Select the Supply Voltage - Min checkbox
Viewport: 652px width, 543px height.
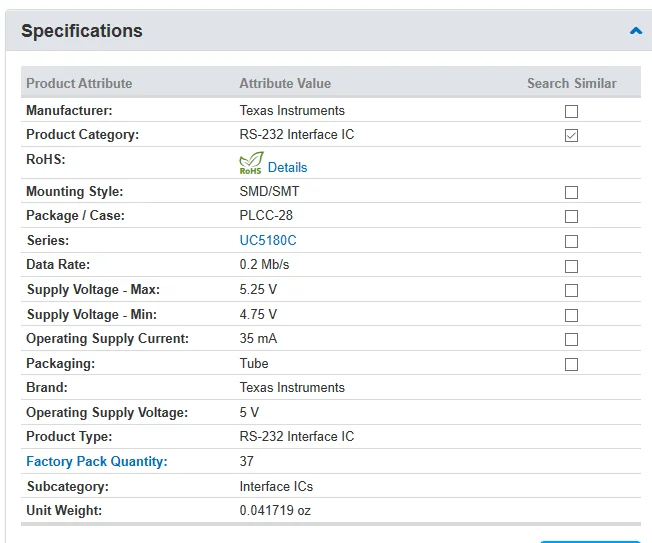(571, 316)
